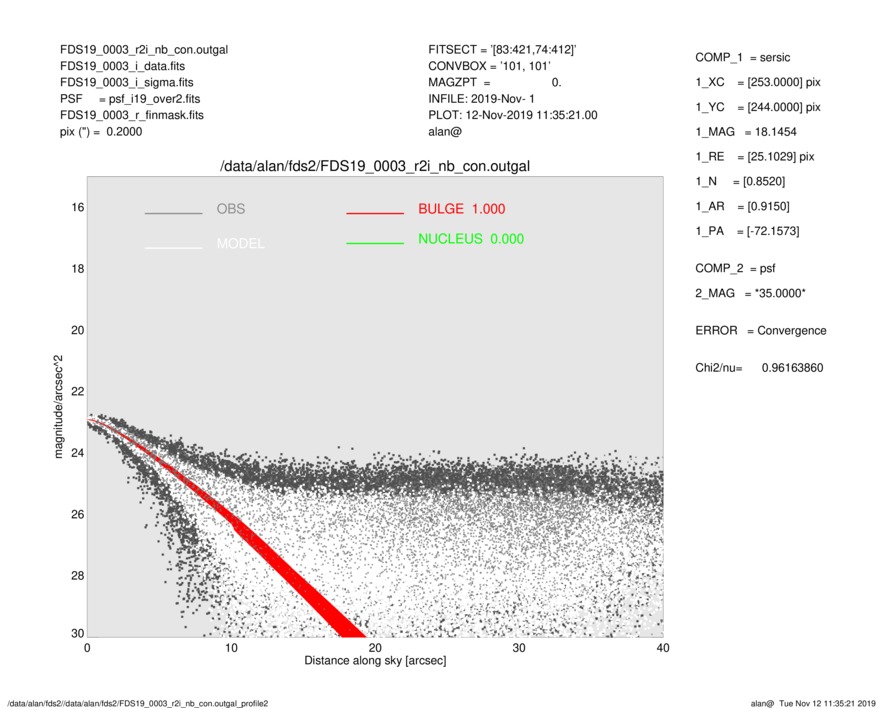Image resolution: width=885 pixels, height=708 pixels.
Task: Click the y-axis tick label '16'
Action: pos(78,208)
